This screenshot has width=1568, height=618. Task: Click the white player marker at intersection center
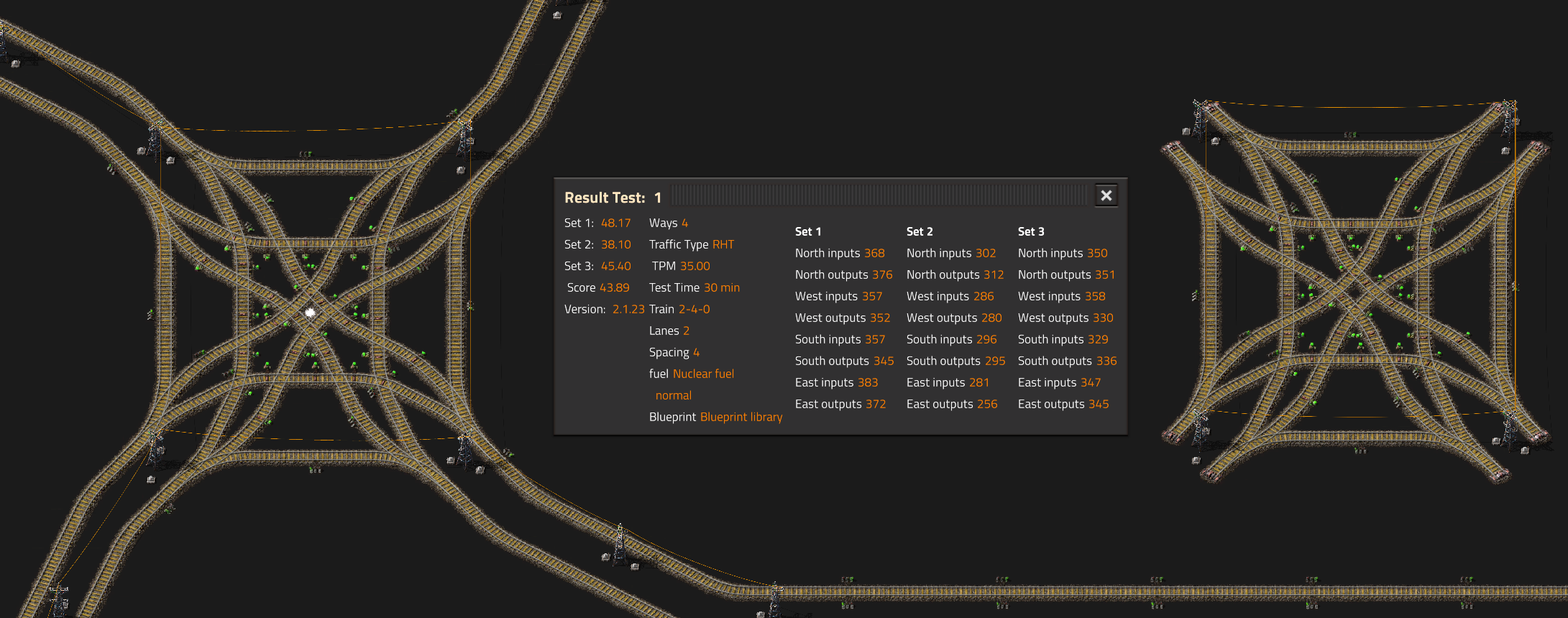pos(310,313)
